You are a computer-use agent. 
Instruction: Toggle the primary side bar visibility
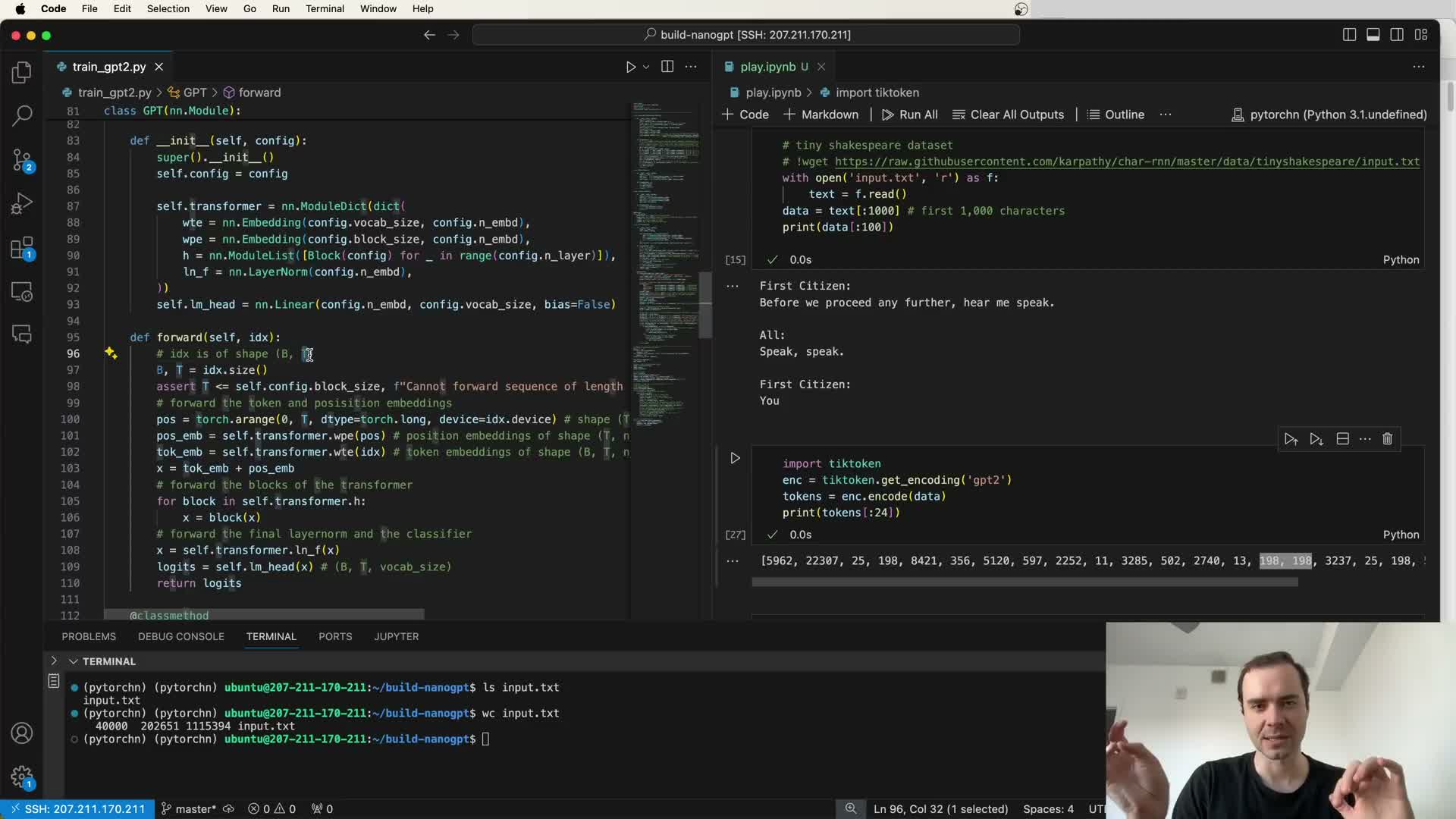1349,35
